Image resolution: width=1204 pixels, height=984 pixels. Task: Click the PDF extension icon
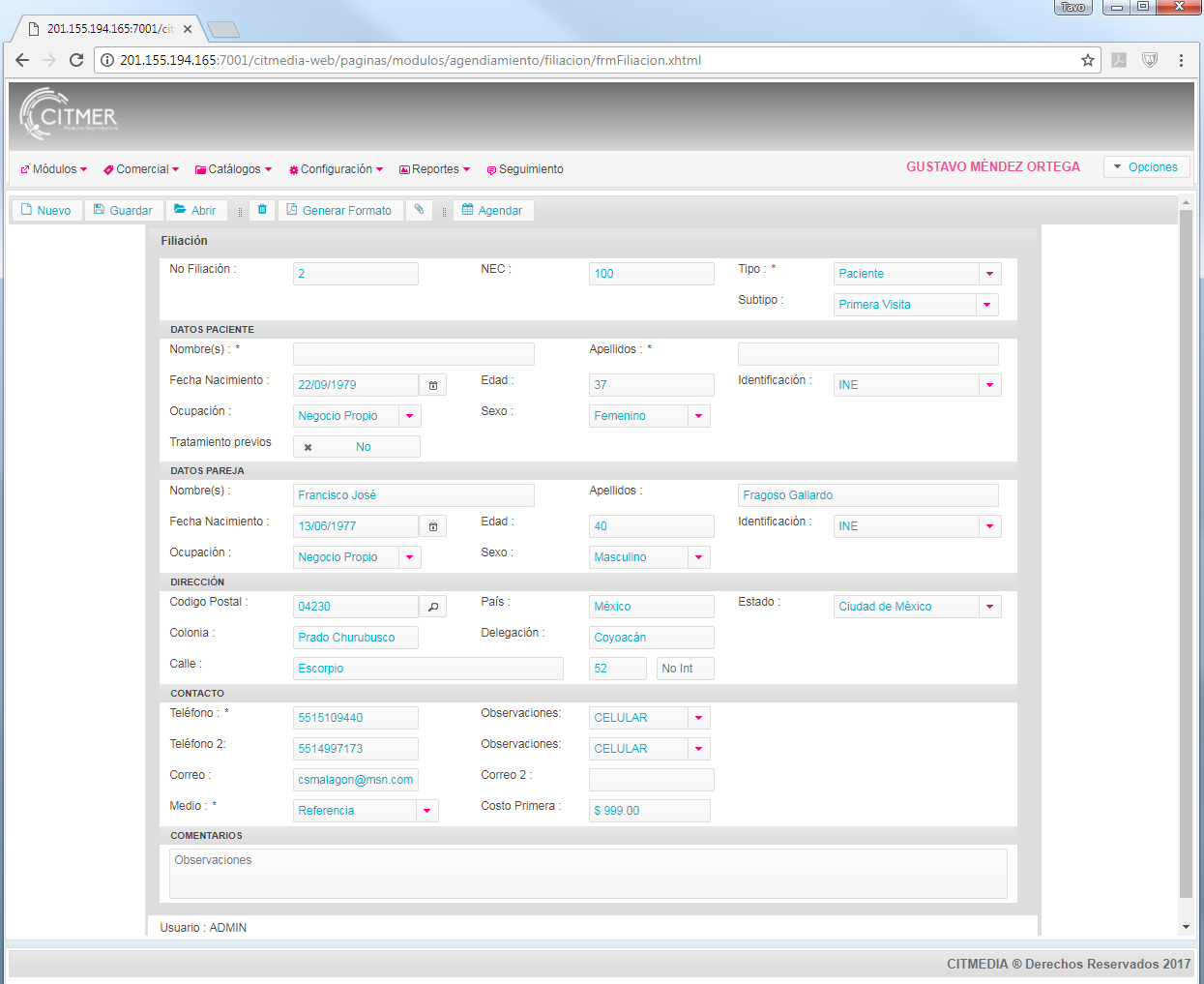[1119, 60]
